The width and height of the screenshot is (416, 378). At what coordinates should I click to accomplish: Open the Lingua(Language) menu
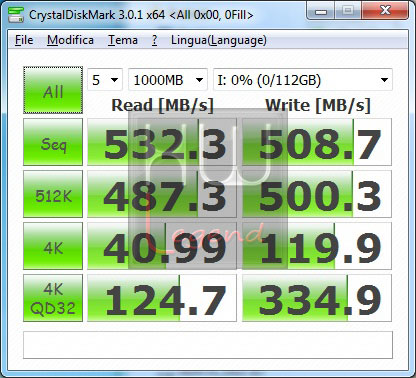point(219,40)
